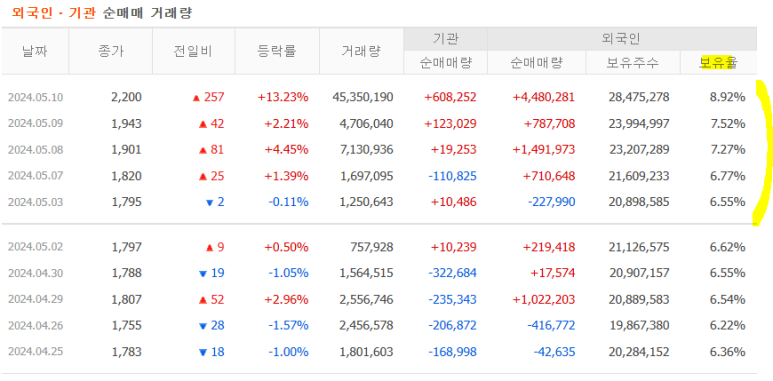
Task: Select the date 2024.05.07
Action: pos(35,176)
